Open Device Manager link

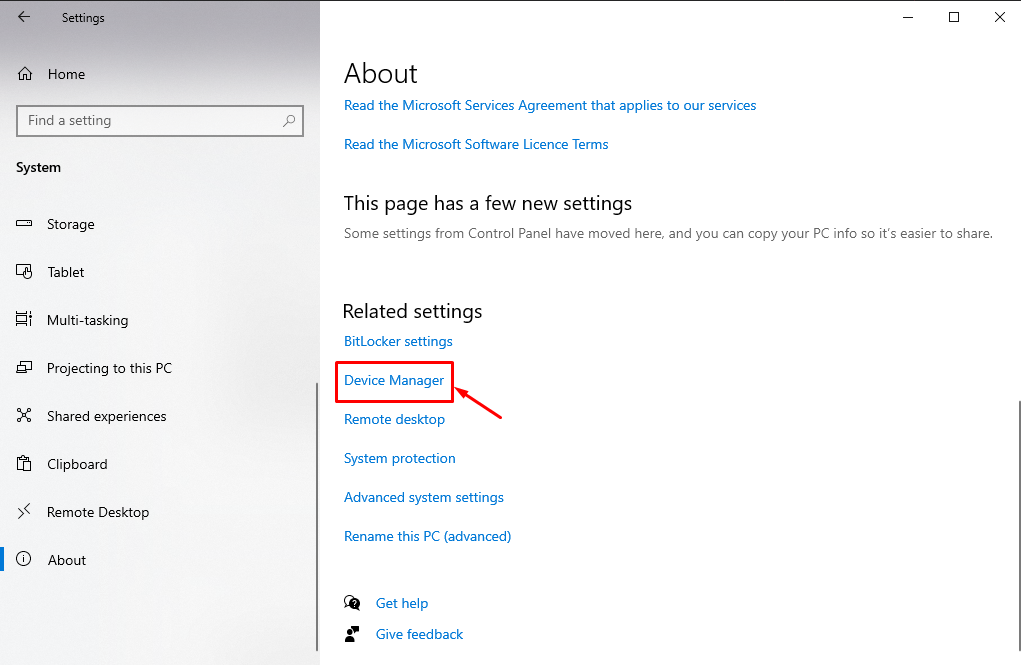(394, 380)
